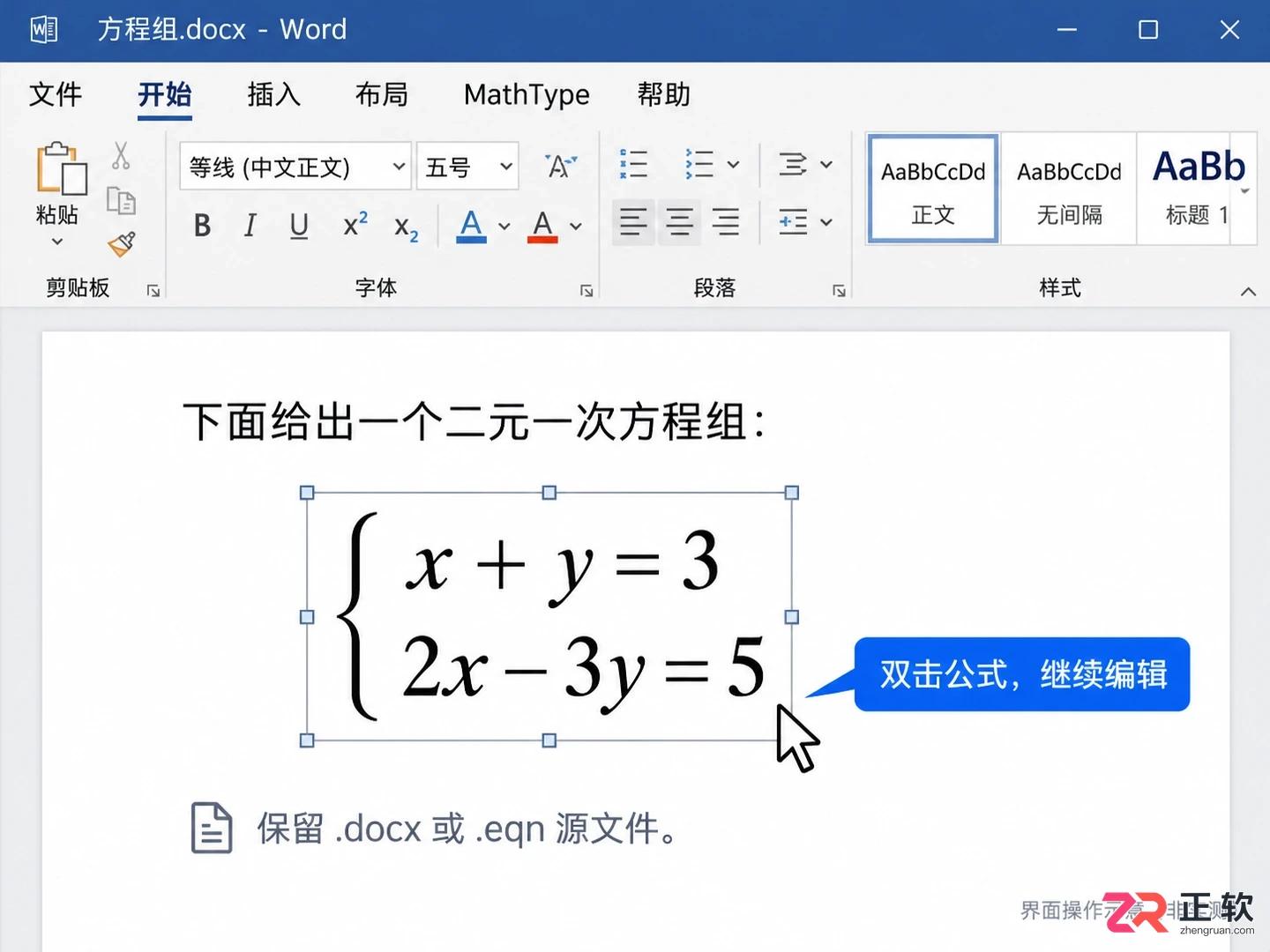This screenshot has height=952, width=1270.
Task: Open the font dialog launcher
Action: coord(586,291)
